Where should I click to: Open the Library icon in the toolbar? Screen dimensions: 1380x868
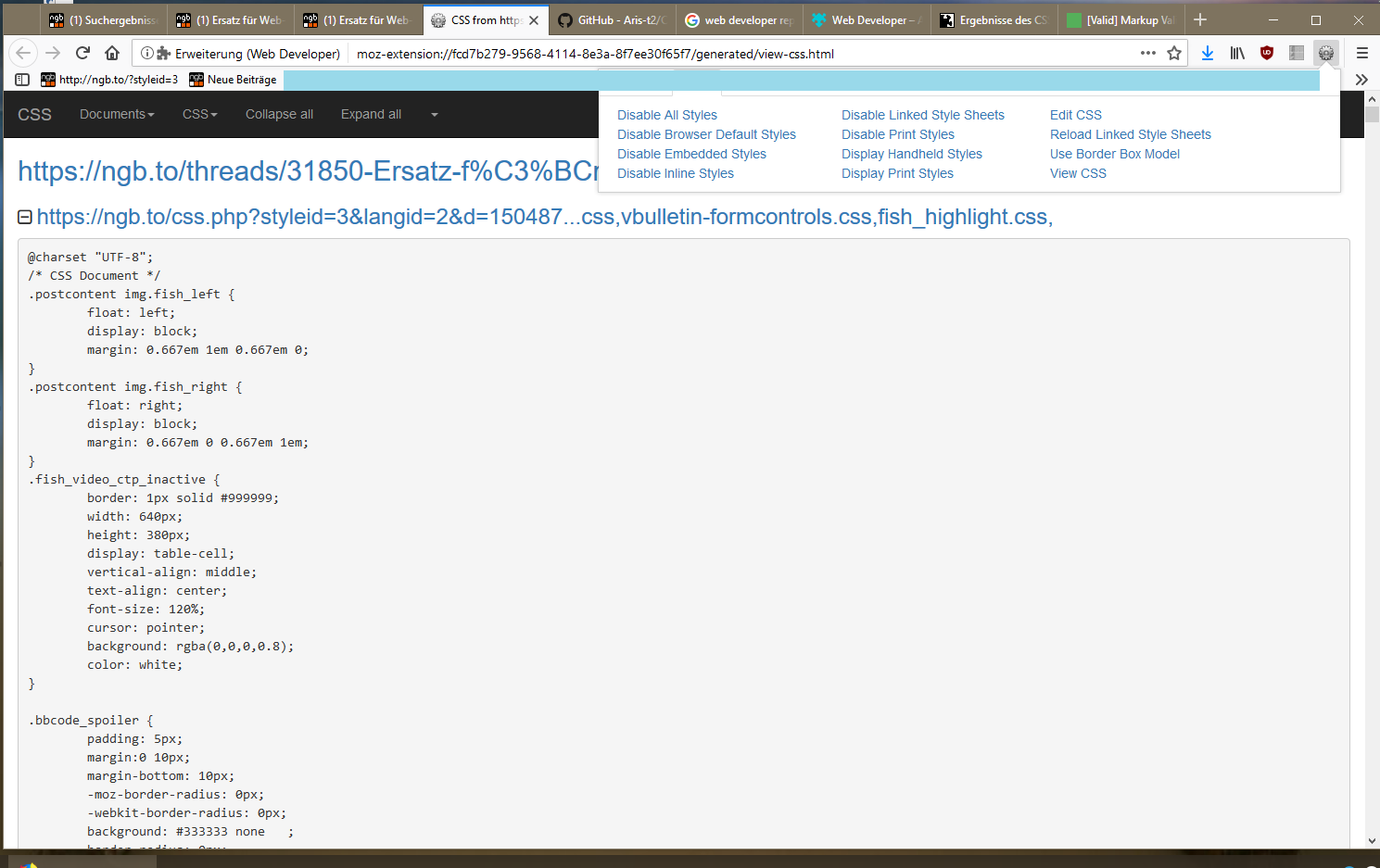(1237, 53)
